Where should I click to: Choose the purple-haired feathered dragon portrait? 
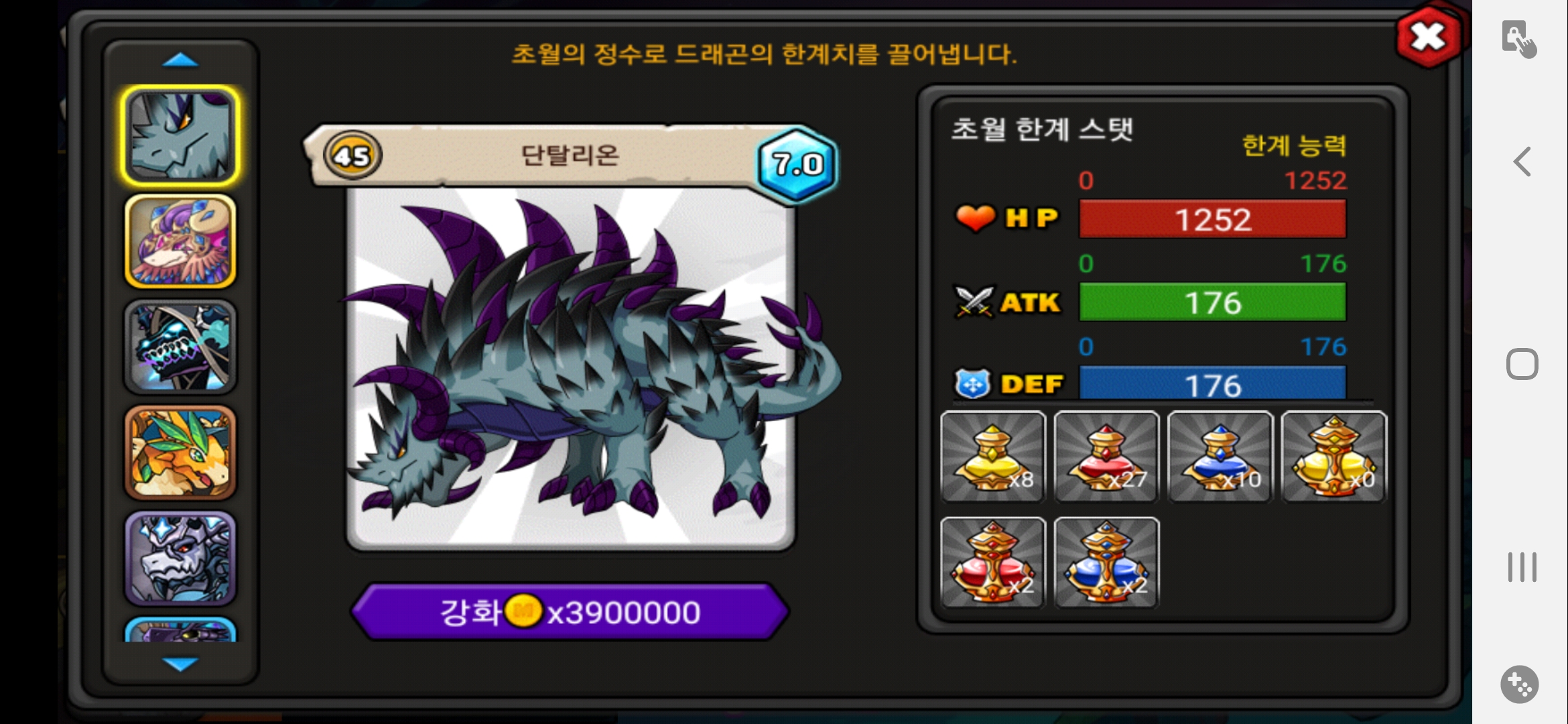[x=180, y=241]
